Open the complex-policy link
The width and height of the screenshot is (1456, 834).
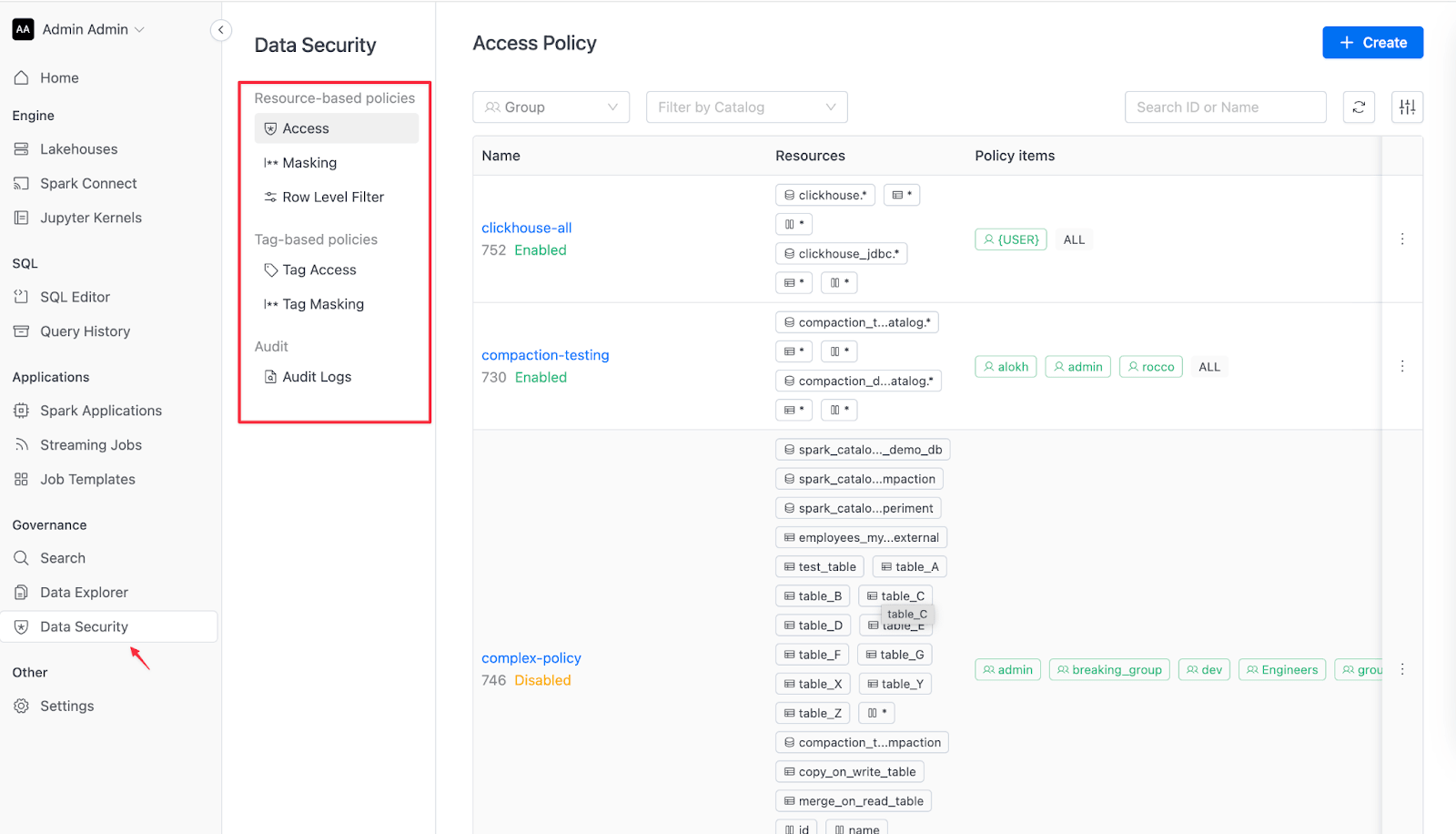pyautogui.click(x=531, y=657)
